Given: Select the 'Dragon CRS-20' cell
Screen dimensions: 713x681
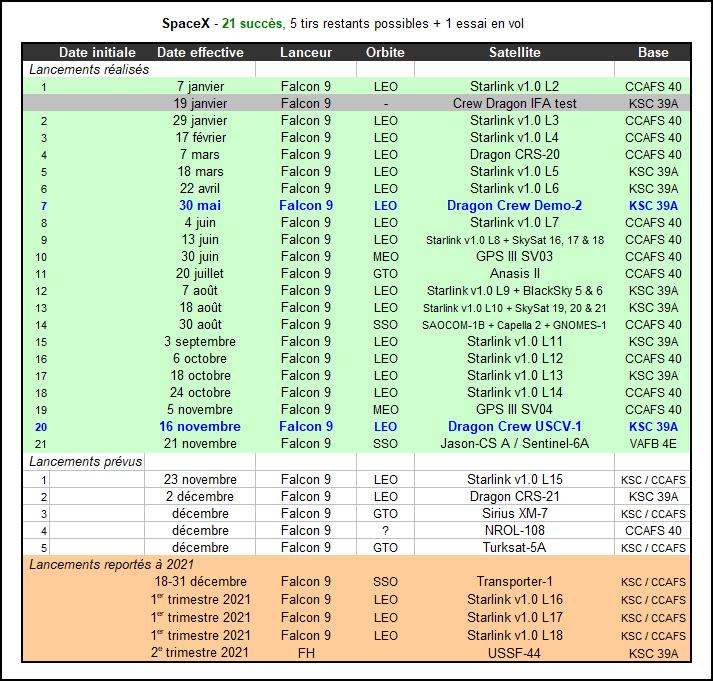Looking at the screenshot, I should point(514,155).
